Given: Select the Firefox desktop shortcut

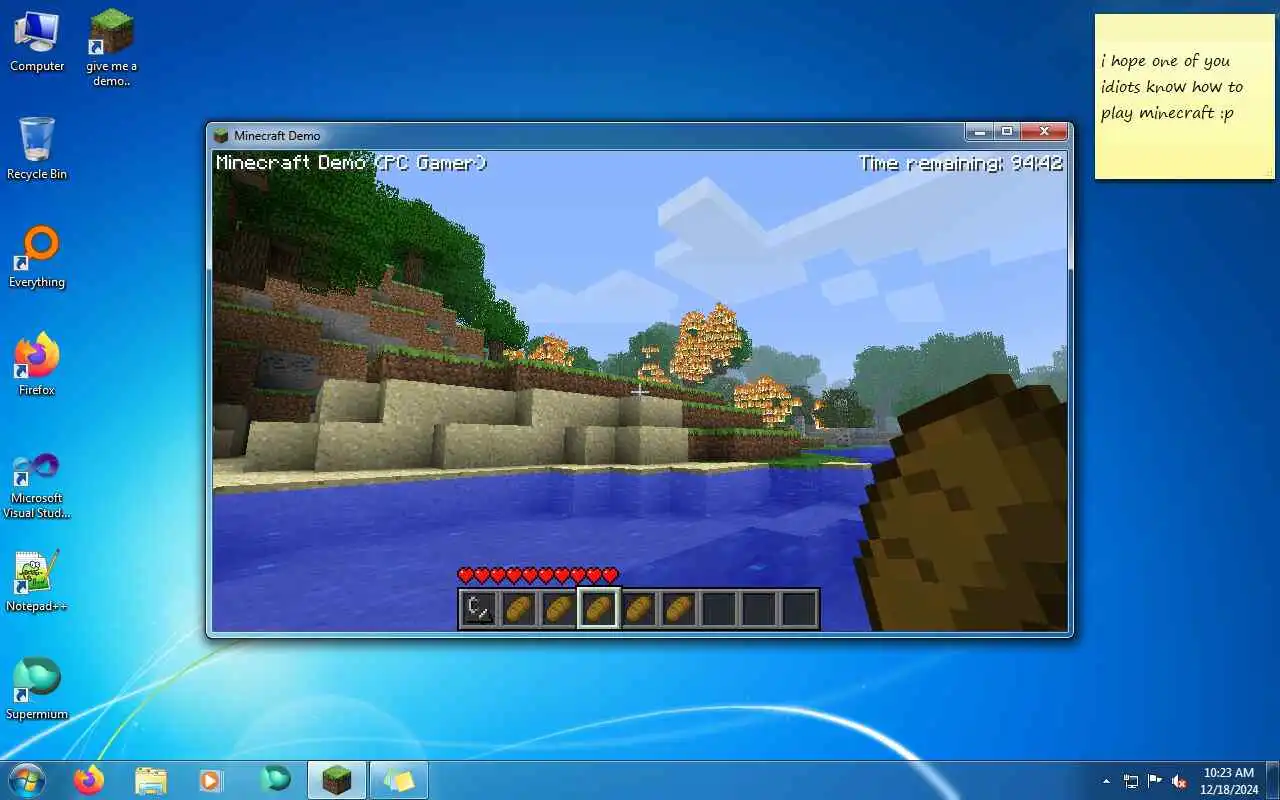Looking at the screenshot, I should (37, 364).
